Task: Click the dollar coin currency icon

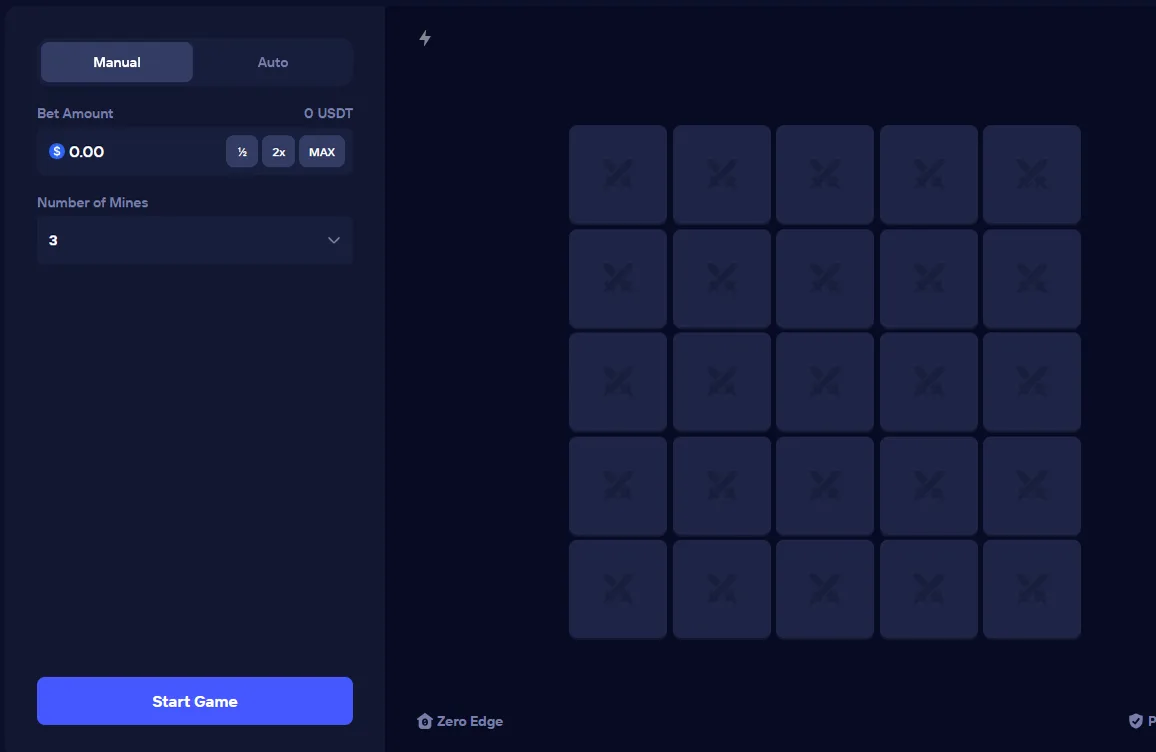Action: [x=57, y=151]
